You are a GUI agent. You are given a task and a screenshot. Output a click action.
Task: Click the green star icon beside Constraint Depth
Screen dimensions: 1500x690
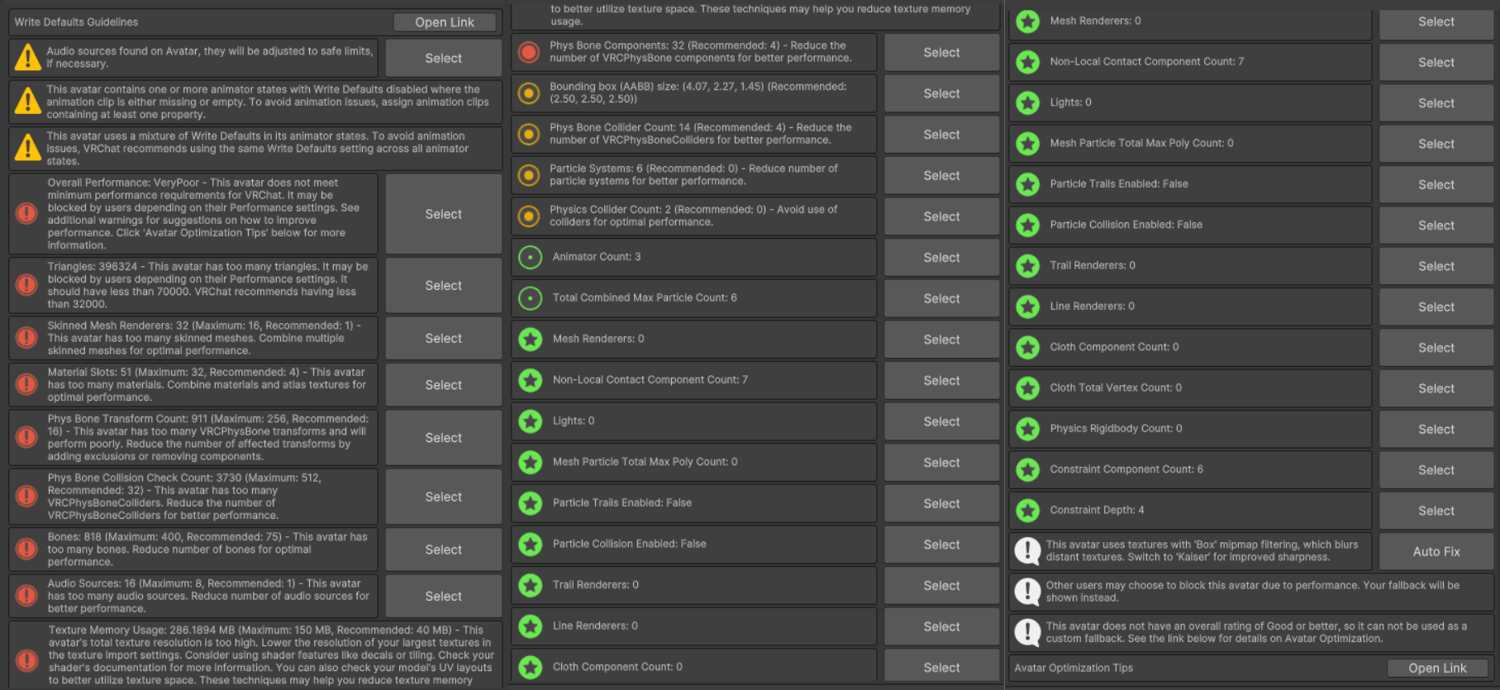1027,510
